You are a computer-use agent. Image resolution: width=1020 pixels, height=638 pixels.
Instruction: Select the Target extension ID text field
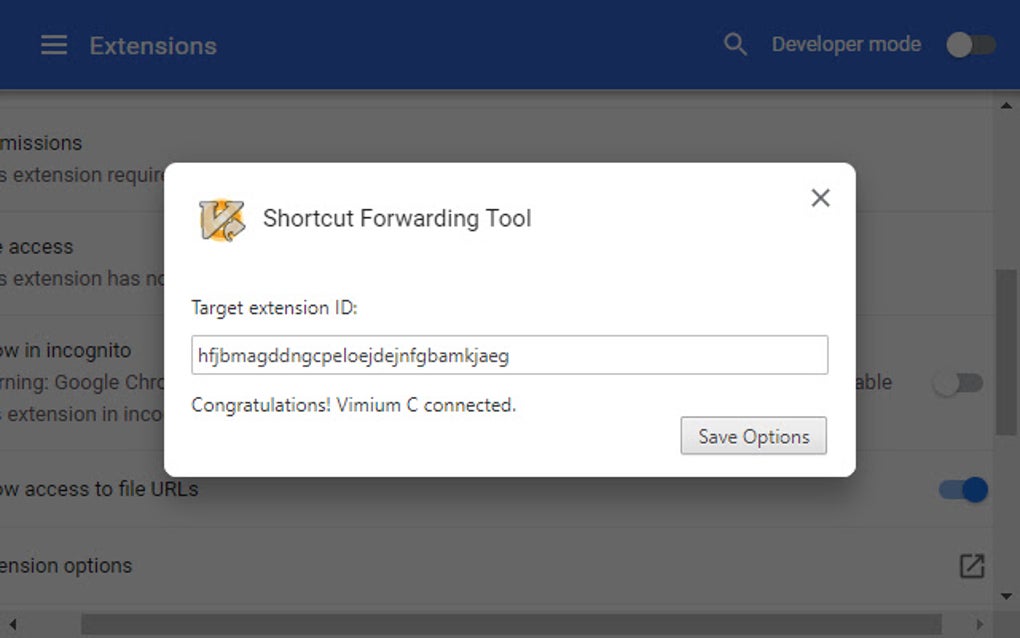click(x=510, y=355)
